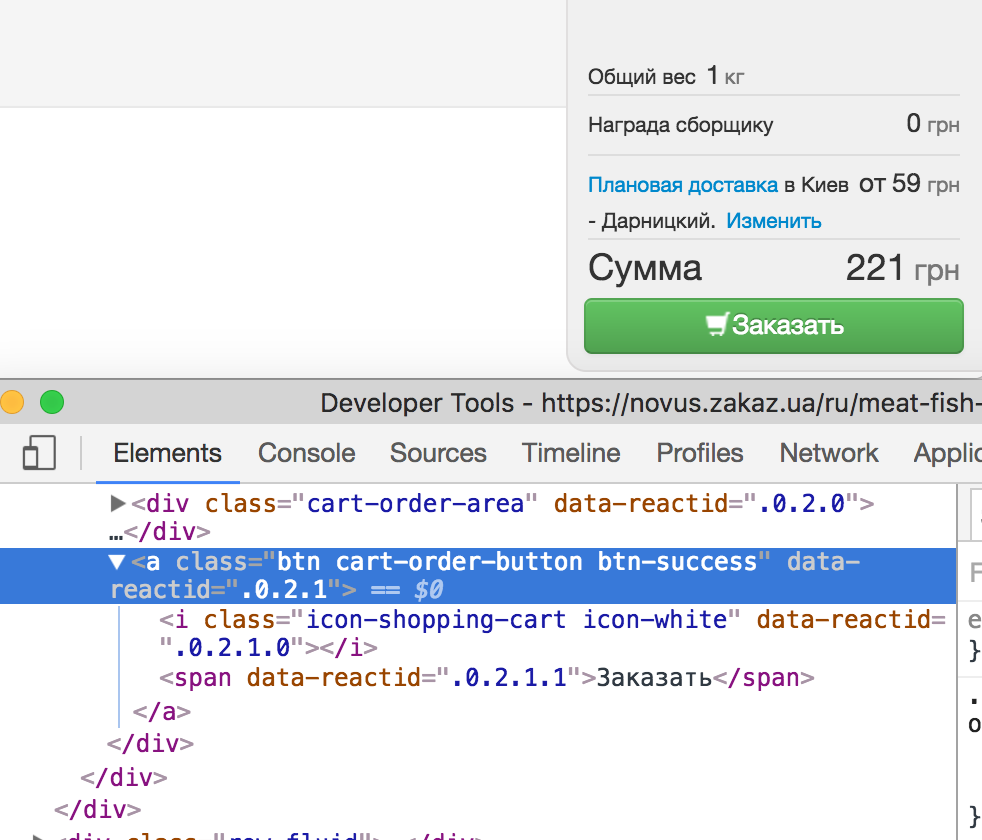Open the Timeline tab

click(x=571, y=453)
